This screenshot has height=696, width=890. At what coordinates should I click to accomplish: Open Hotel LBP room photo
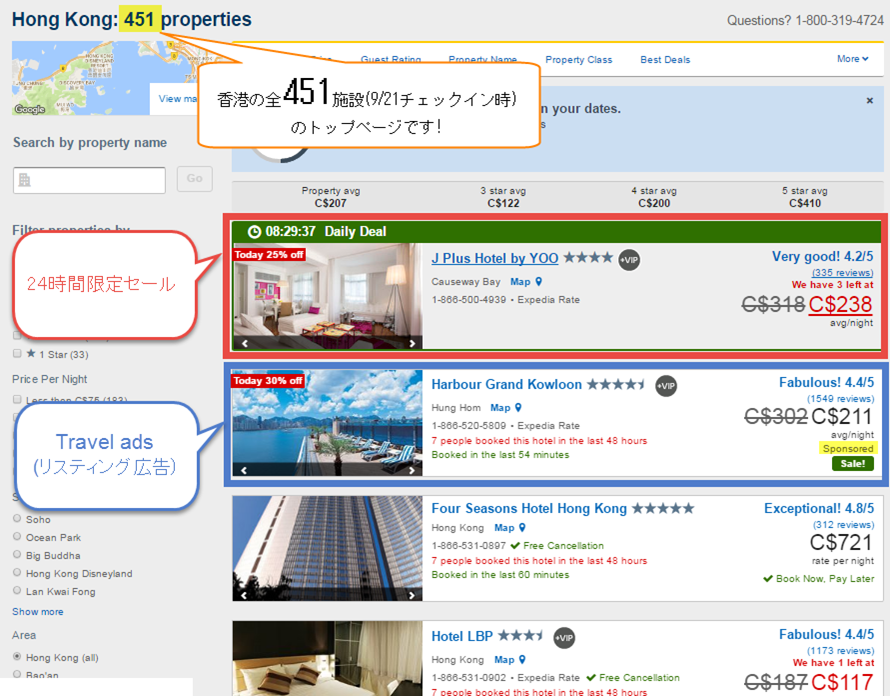pyautogui.click(x=328, y=659)
